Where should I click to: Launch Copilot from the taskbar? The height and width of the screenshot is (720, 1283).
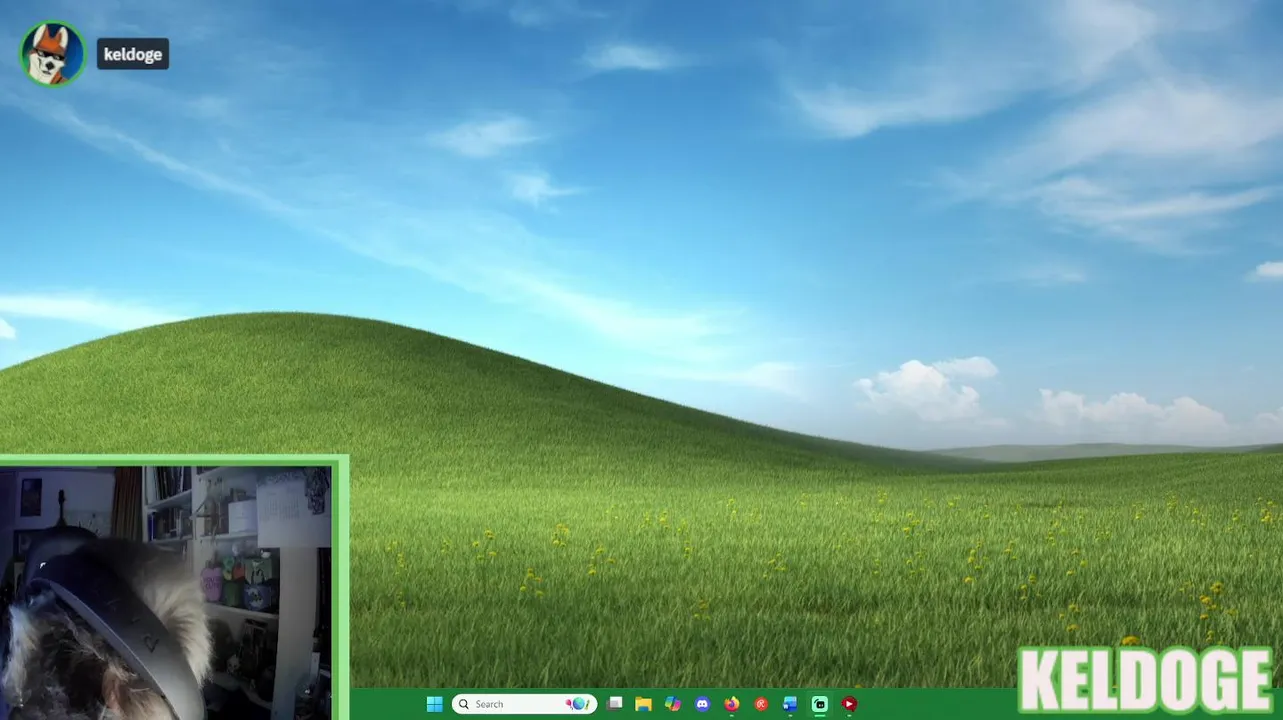point(673,704)
